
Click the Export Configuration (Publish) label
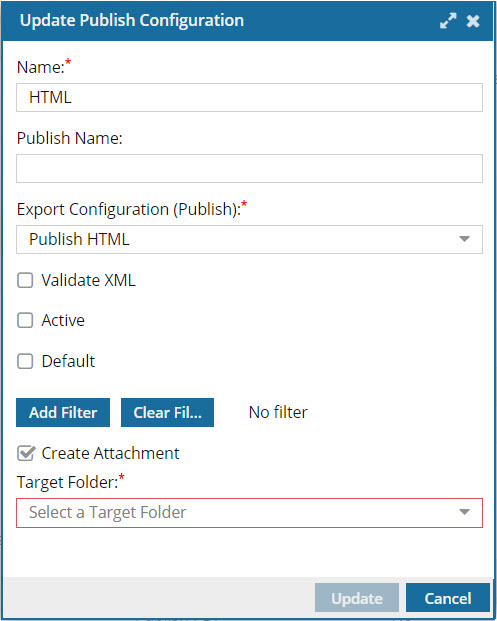click(129, 210)
